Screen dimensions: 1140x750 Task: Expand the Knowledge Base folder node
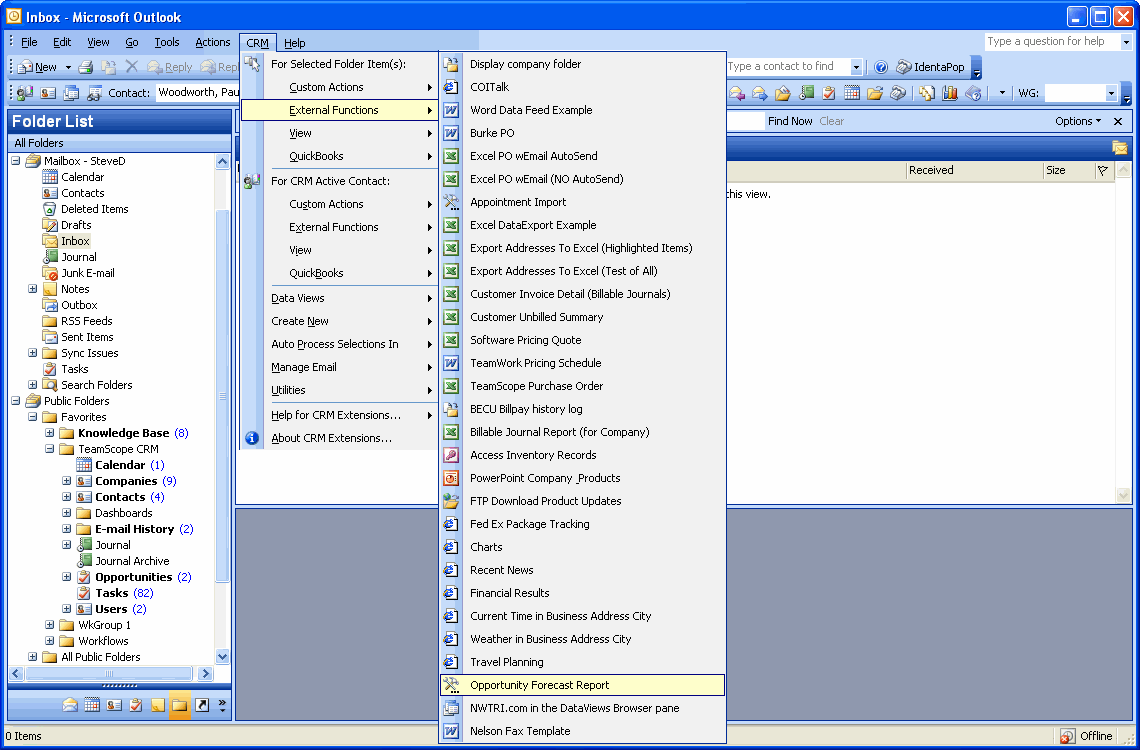pyautogui.click(x=49, y=433)
